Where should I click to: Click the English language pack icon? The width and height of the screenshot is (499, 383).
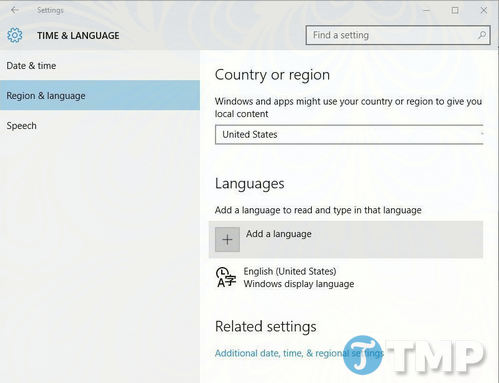tap(226, 277)
